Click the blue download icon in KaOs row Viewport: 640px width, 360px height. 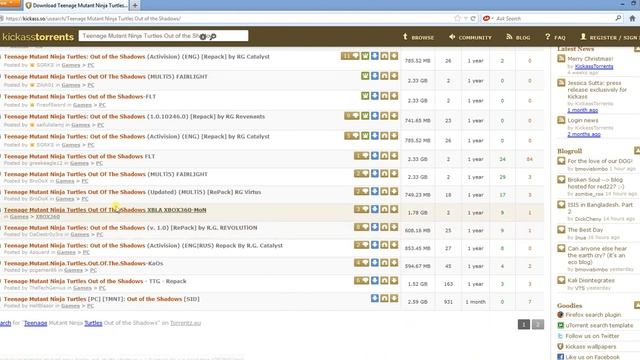point(375,262)
